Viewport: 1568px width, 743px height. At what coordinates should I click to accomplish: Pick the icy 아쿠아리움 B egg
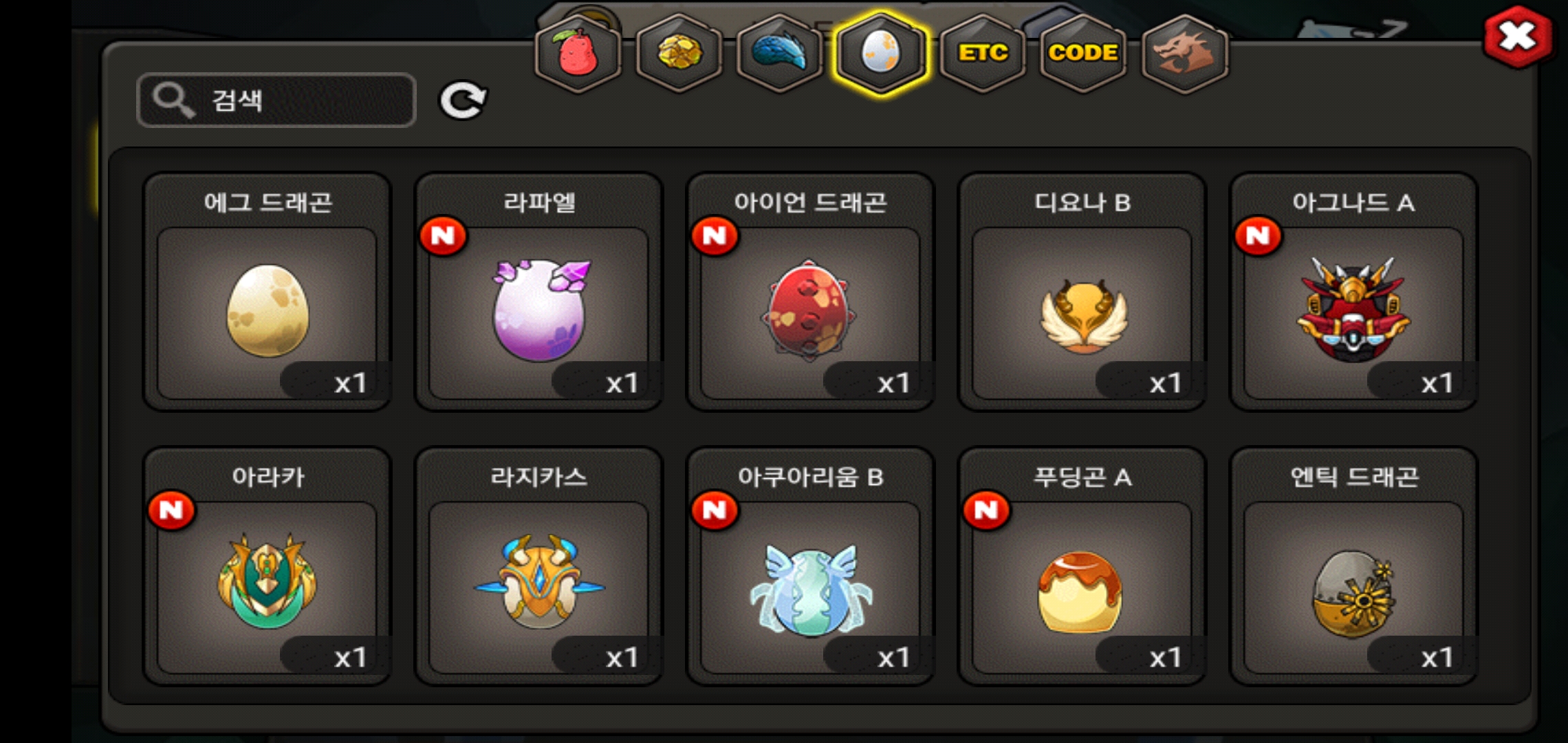[810, 566]
